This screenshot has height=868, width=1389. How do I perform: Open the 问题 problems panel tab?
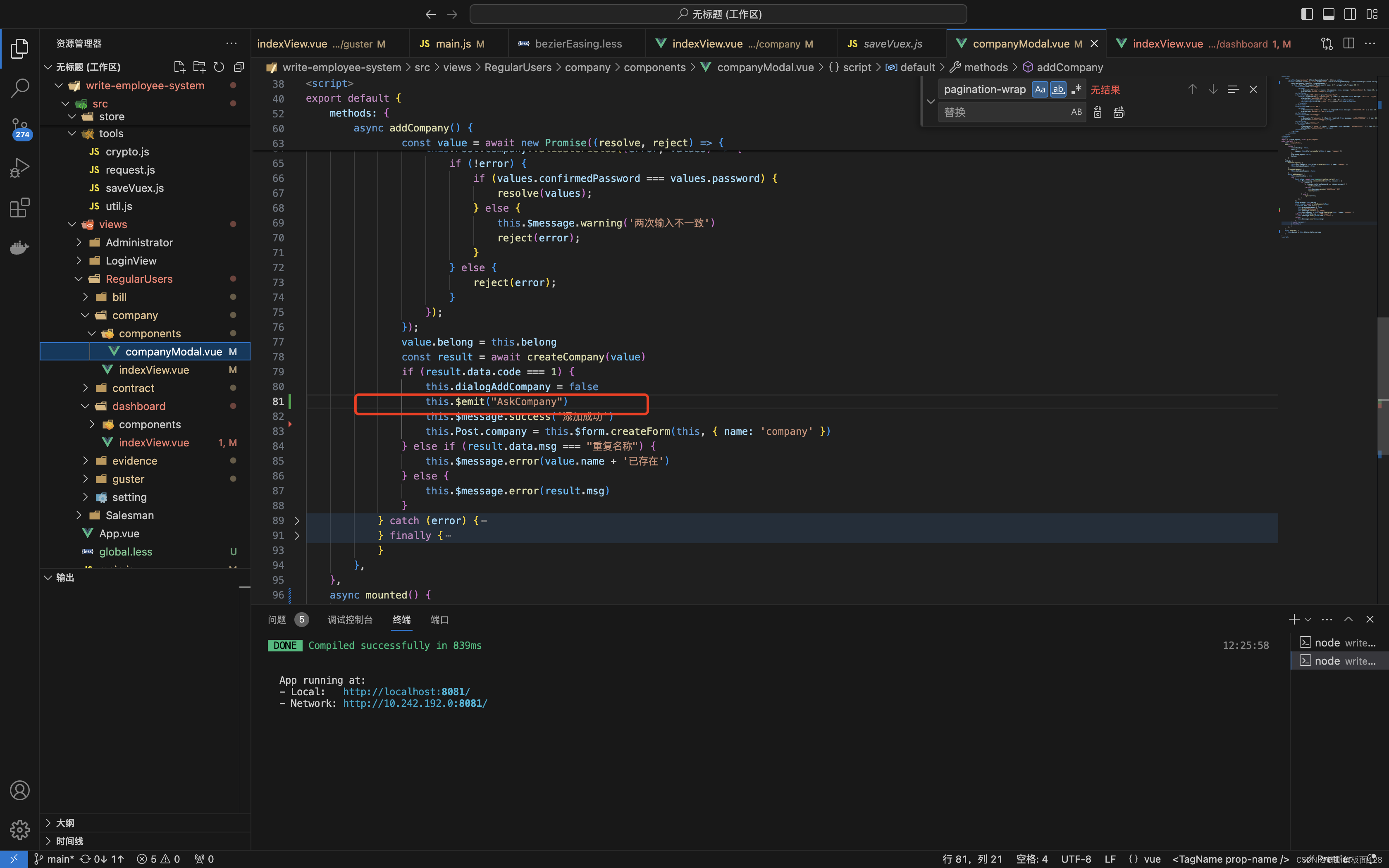tap(277, 620)
